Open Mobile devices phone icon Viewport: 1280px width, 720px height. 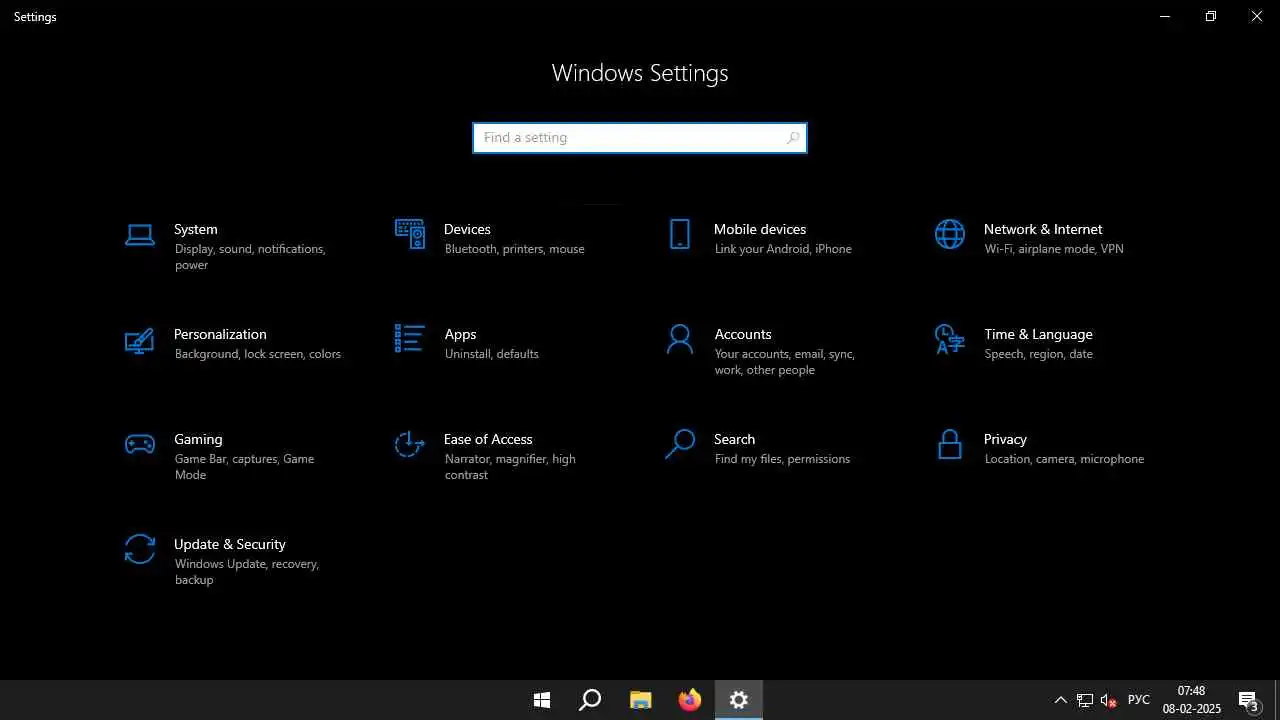pyautogui.click(x=680, y=234)
